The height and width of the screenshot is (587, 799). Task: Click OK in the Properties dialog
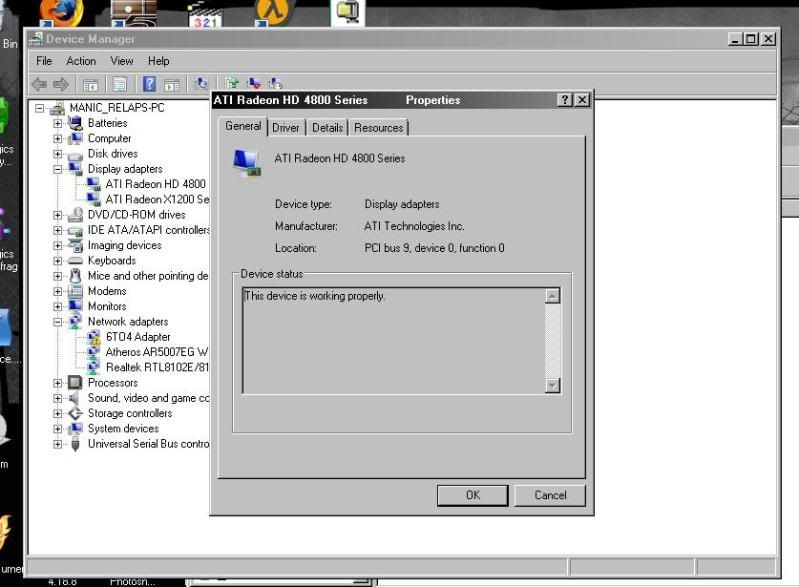[x=472, y=495]
